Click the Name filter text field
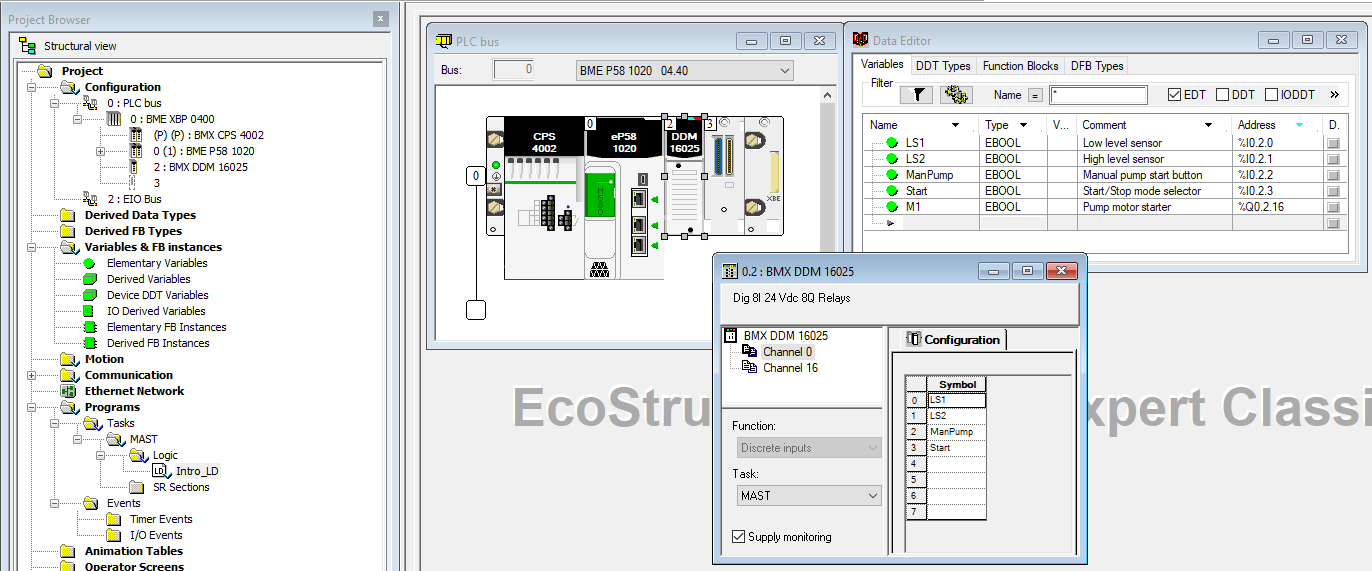The height and width of the screenshot is (571, 1372). click(1098, 95)
